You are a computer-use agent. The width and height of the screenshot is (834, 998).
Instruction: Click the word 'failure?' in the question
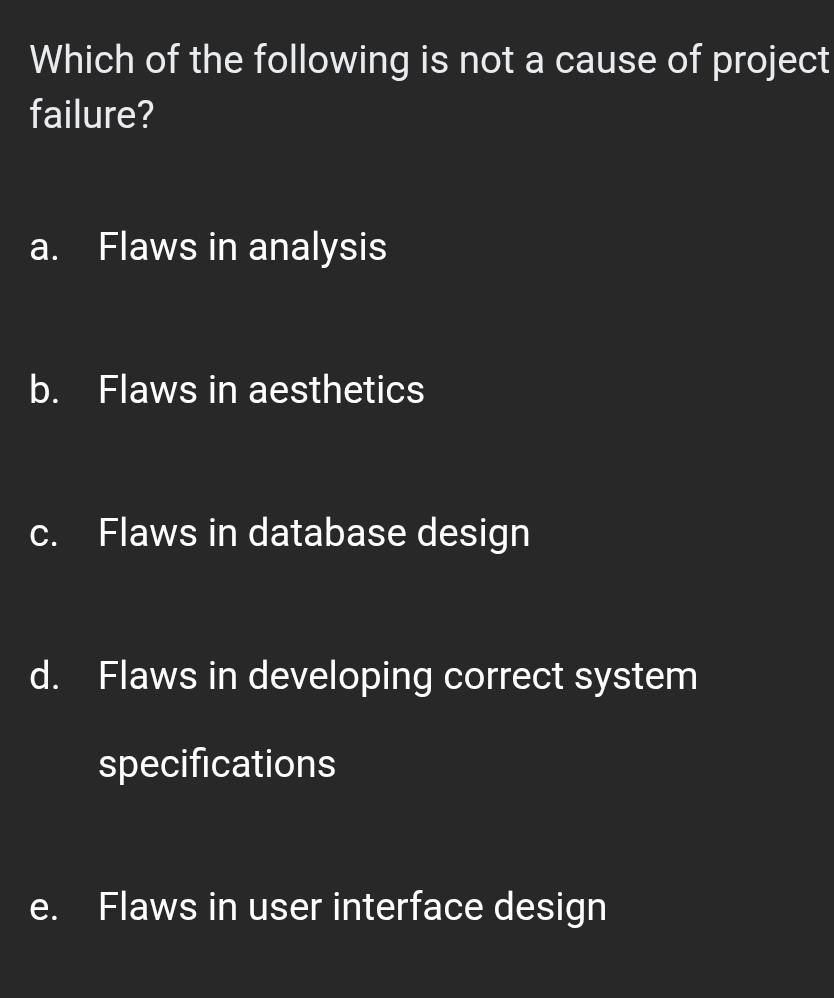coord(92,116)
